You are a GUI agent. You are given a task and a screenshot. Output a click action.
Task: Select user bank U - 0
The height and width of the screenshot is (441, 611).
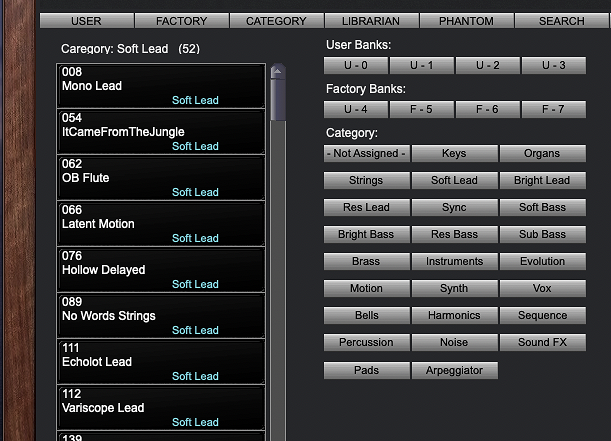(x=355, y=66)
